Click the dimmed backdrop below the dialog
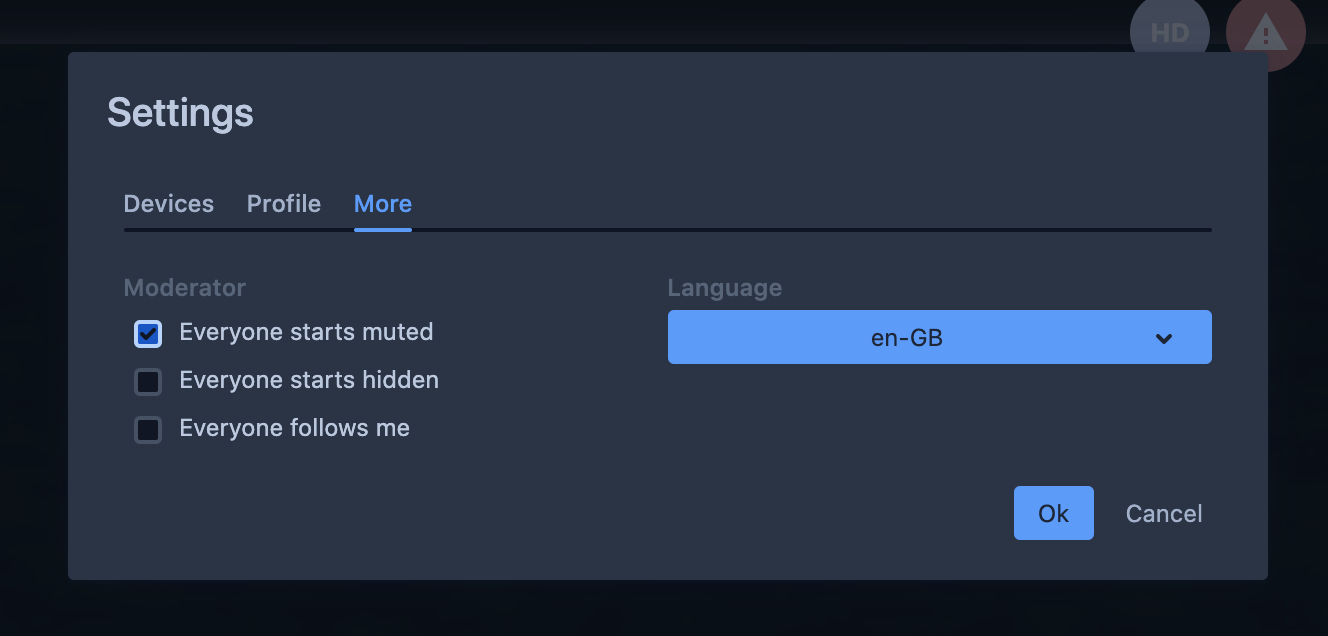This screenshot has height=636, width=1328. [664, 608]
